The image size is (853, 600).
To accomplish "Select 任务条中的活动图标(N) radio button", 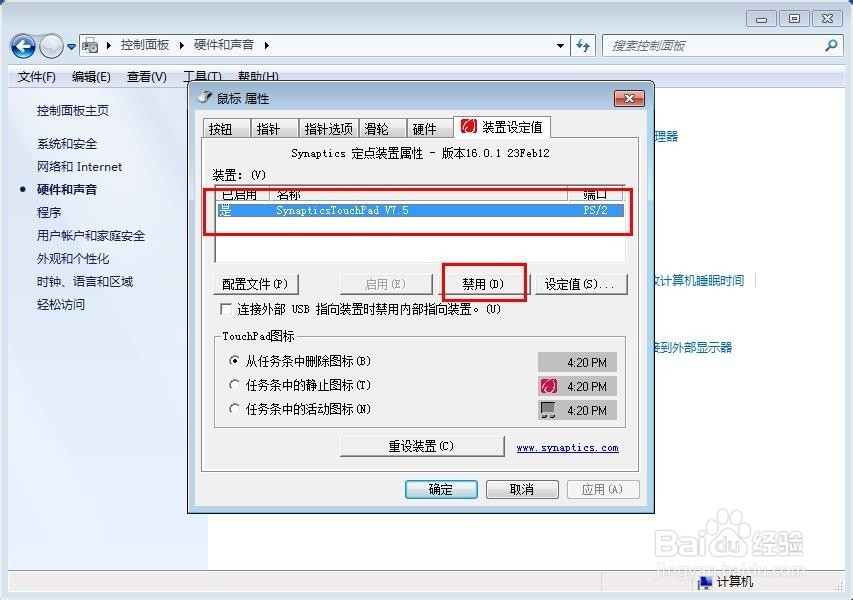I will click(x=234, y=409).
